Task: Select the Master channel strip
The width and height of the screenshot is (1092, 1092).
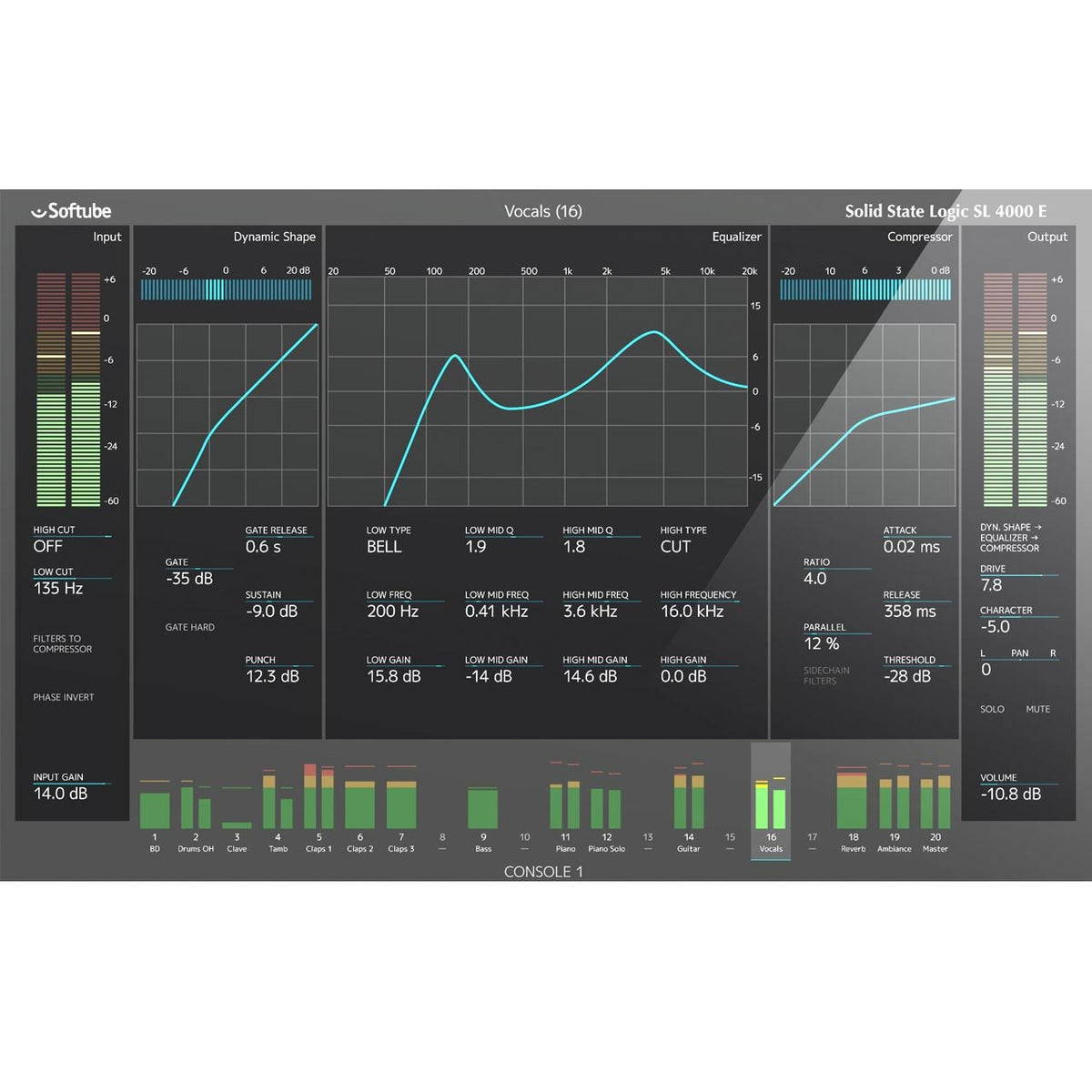Action: click(935, 805)
